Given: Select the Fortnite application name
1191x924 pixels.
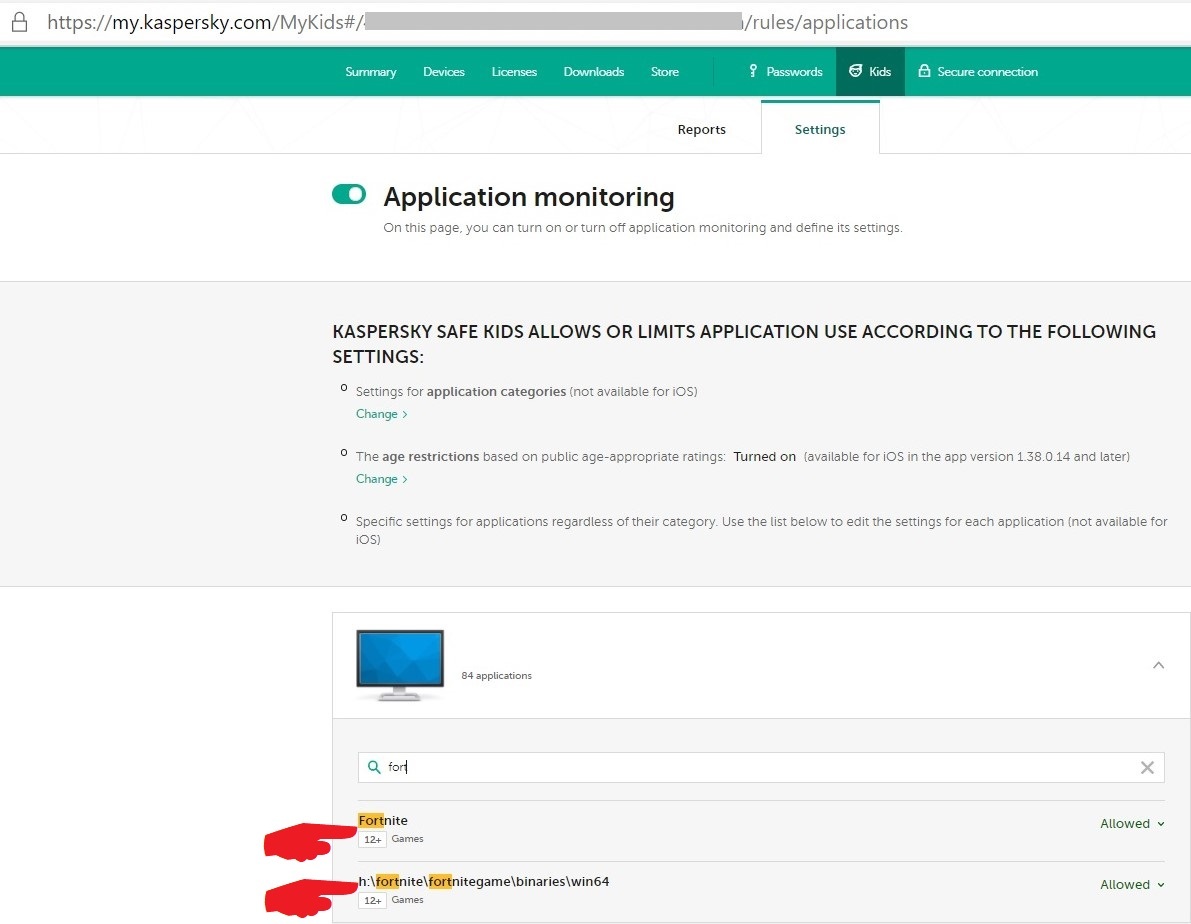Looking at the screenshot, I should click(x=383, y=821).
